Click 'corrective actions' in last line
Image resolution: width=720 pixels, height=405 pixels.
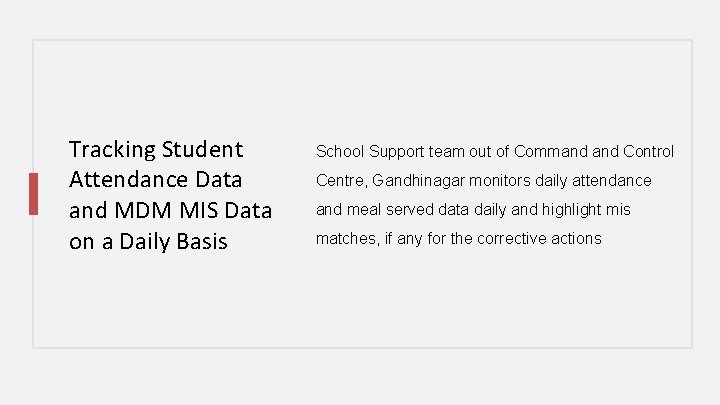[540, 238]
